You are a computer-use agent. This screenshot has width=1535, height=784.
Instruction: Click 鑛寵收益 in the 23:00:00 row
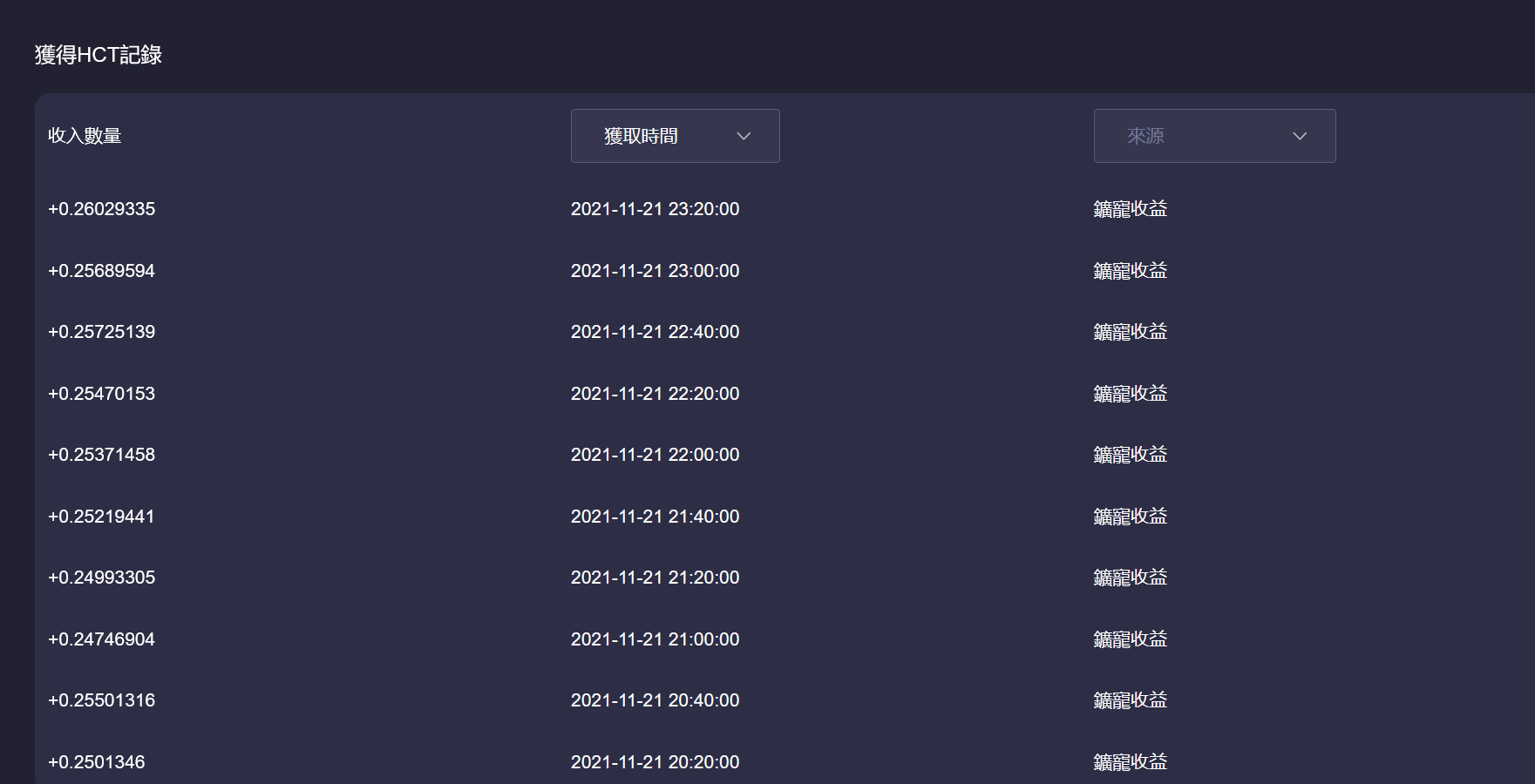click(x=1131, y=271)
